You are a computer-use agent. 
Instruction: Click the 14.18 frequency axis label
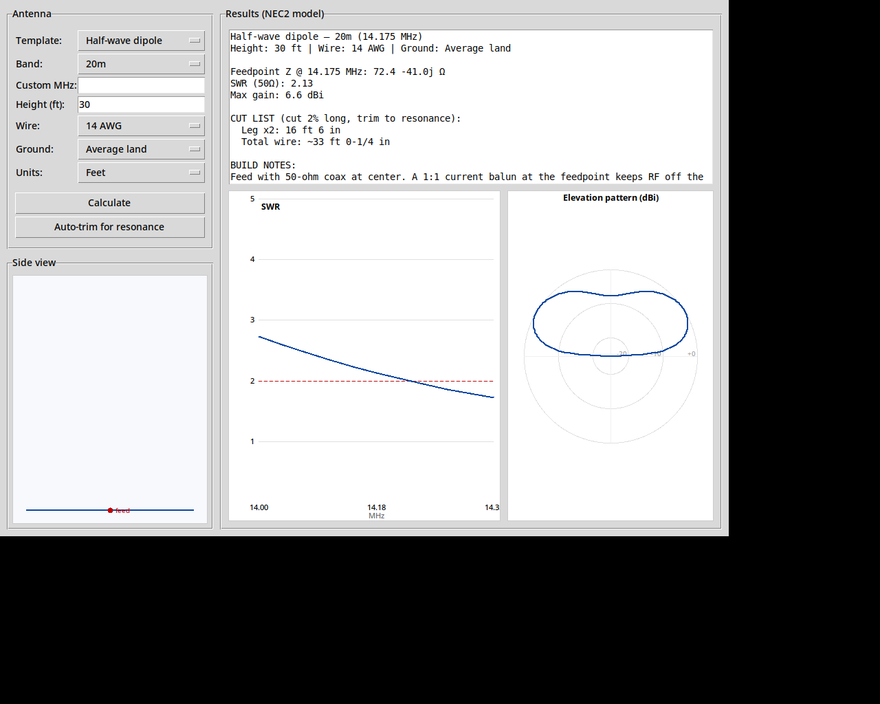click(x=377, y=508)
